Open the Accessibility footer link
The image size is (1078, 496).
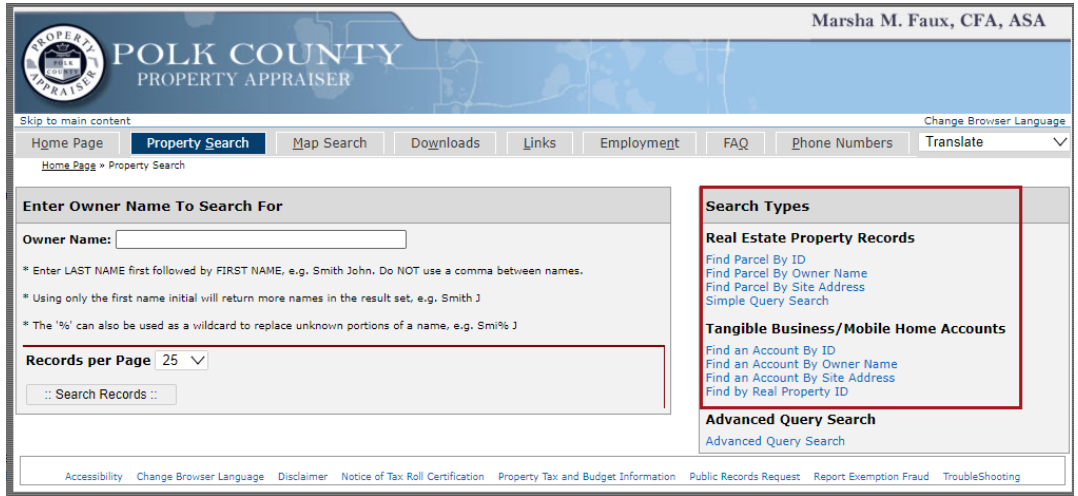[94, 476]
